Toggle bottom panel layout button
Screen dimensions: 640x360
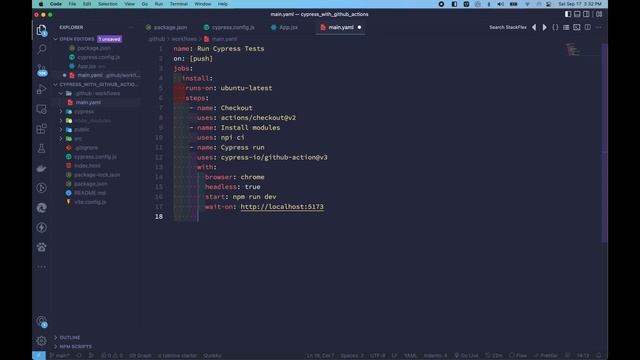pos(577,14)
